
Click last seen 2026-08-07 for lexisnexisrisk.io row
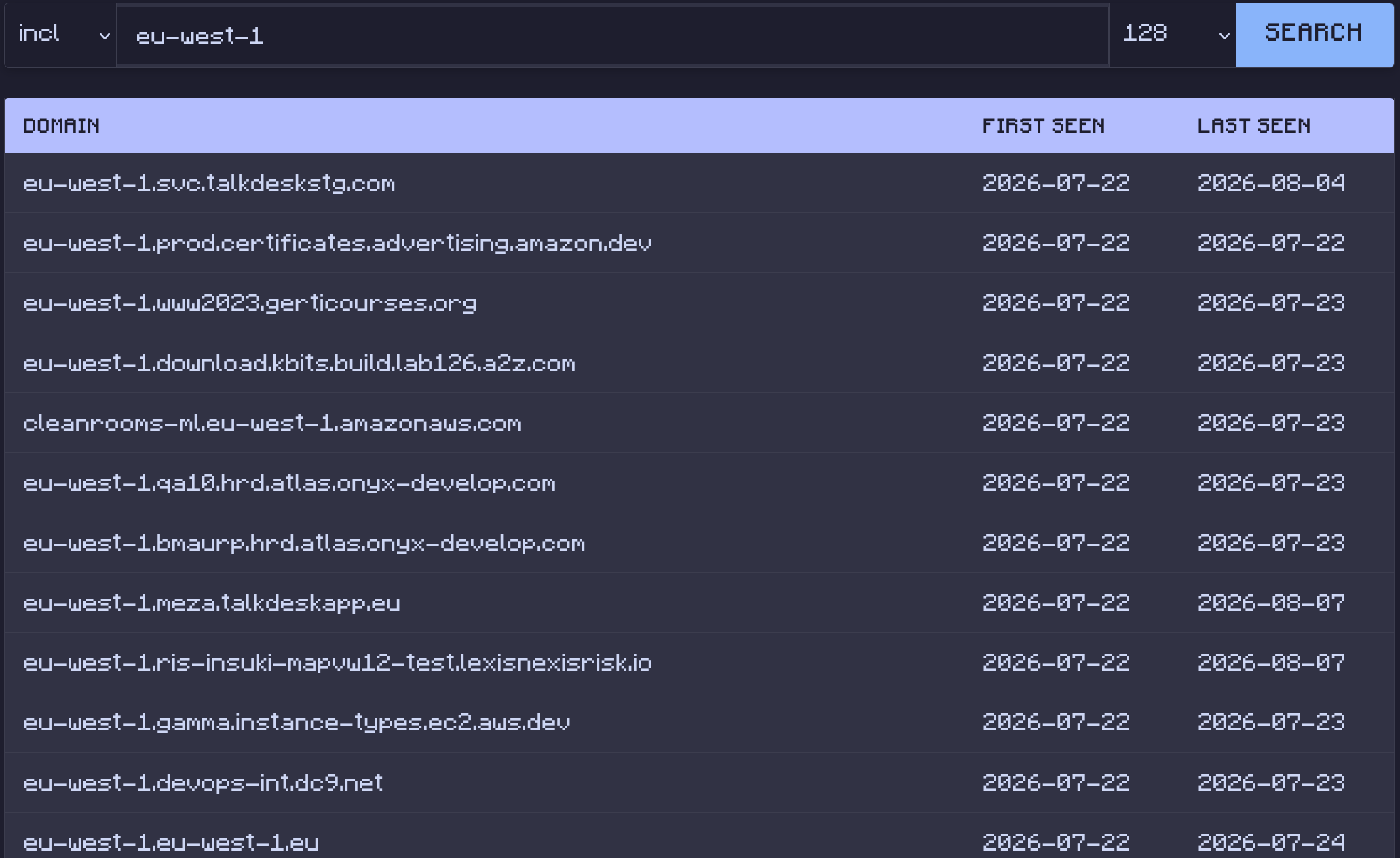pyautogui.click(x=1271, y=663)
